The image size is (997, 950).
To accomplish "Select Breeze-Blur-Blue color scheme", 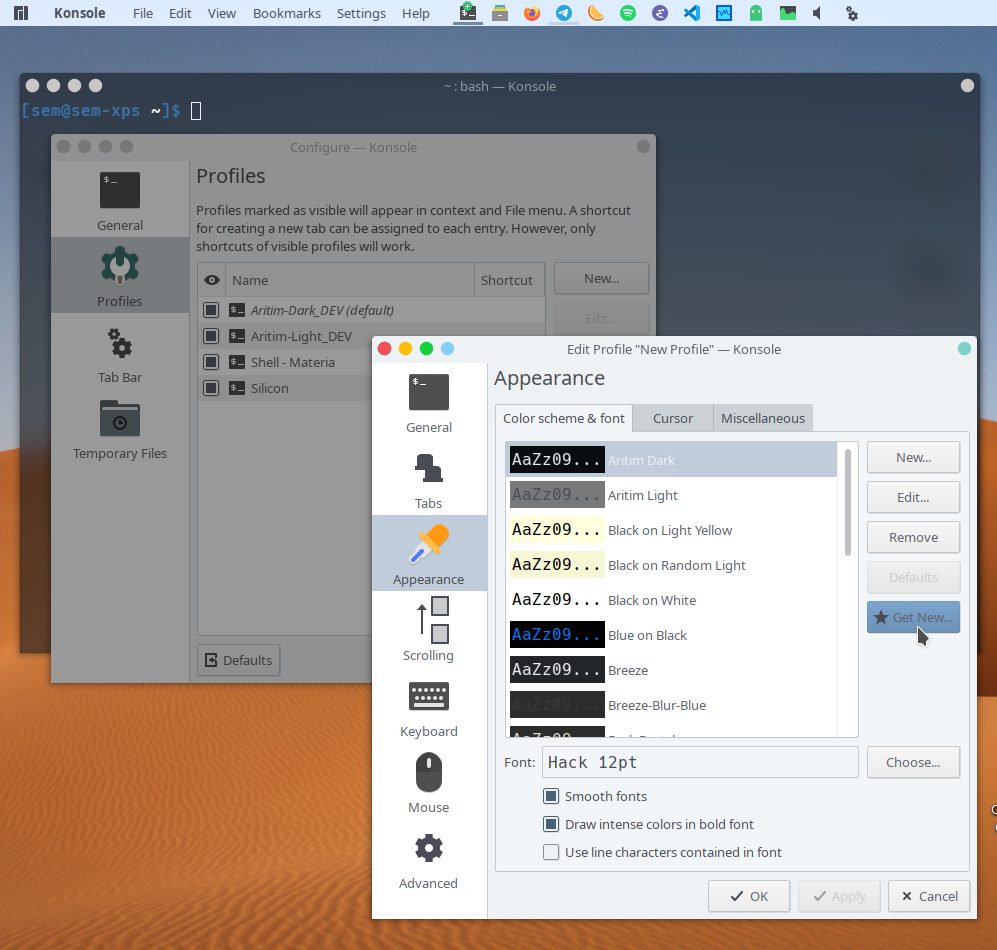I will pos(672,705).
